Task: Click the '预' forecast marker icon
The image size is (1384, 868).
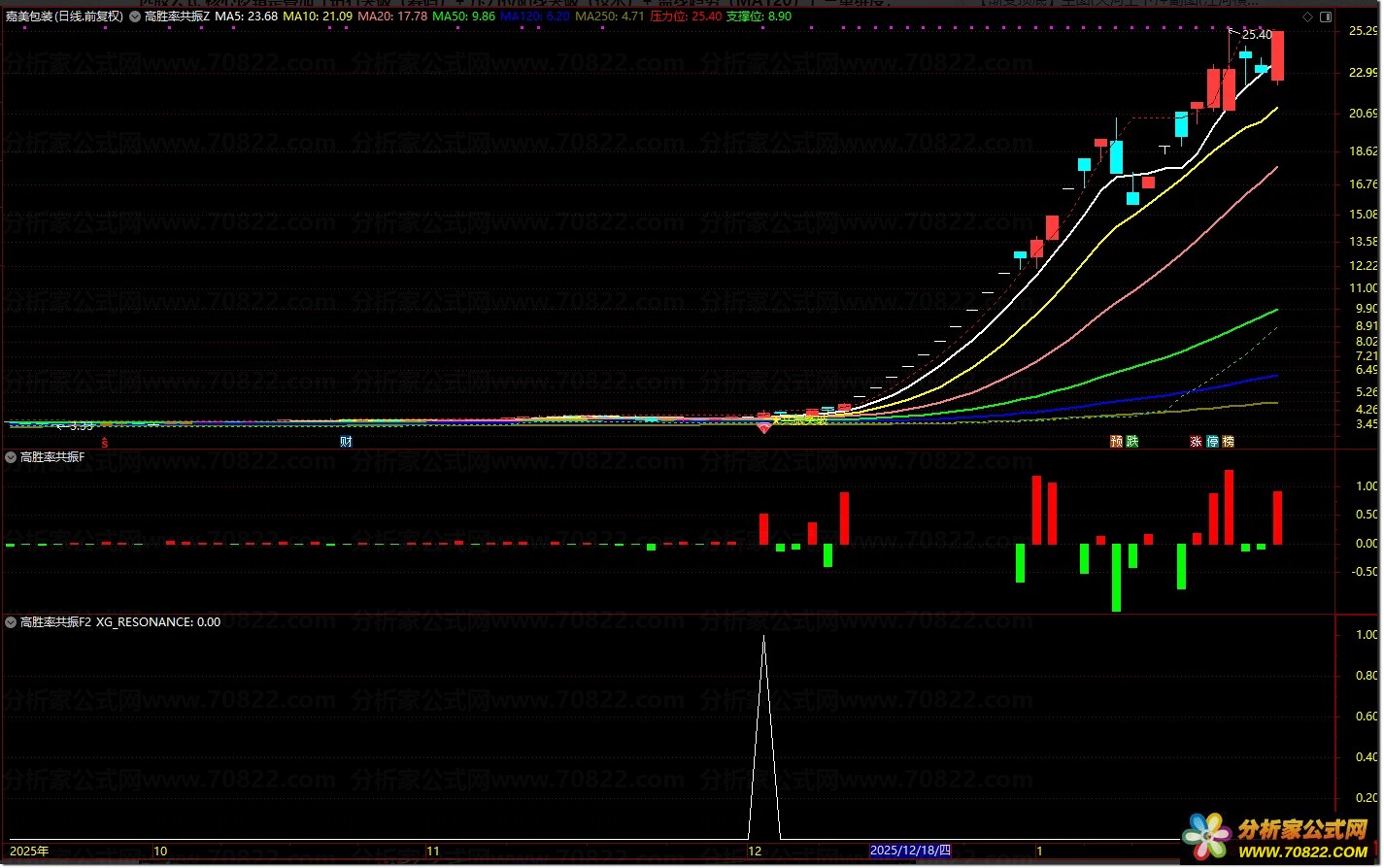Action: coord(1117,442)
